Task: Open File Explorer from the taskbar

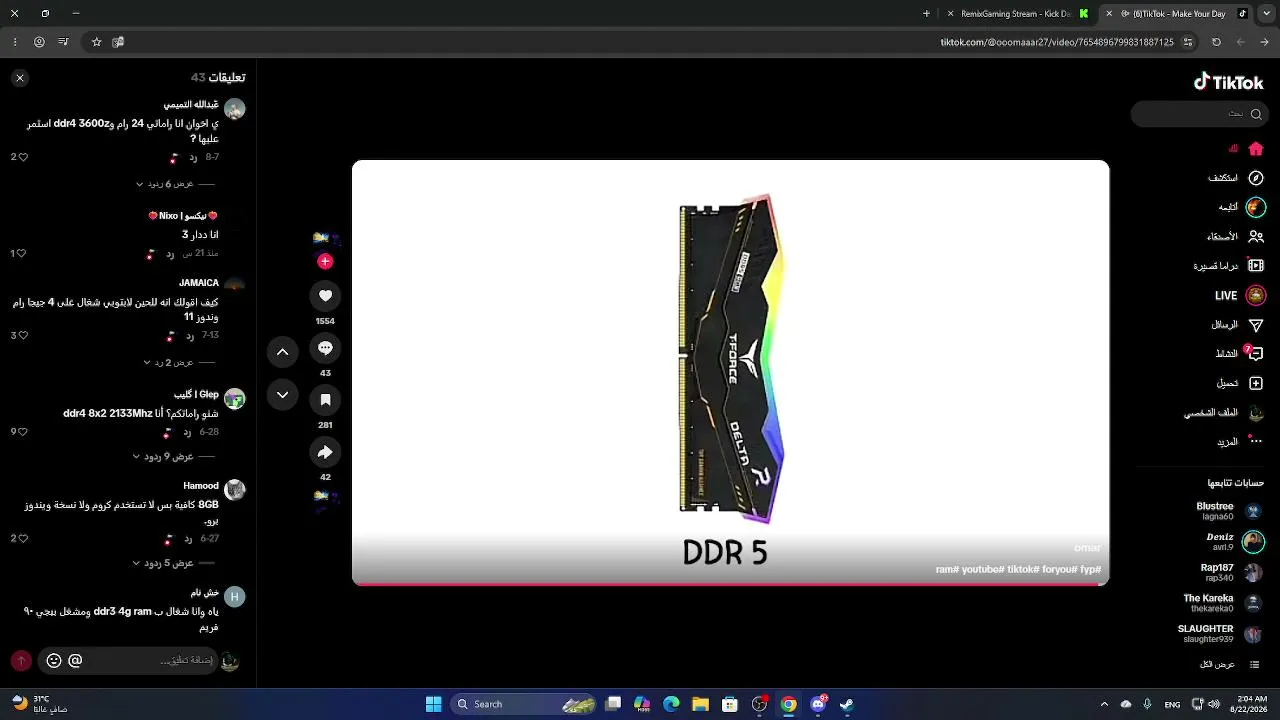Action: pos(701,704)
